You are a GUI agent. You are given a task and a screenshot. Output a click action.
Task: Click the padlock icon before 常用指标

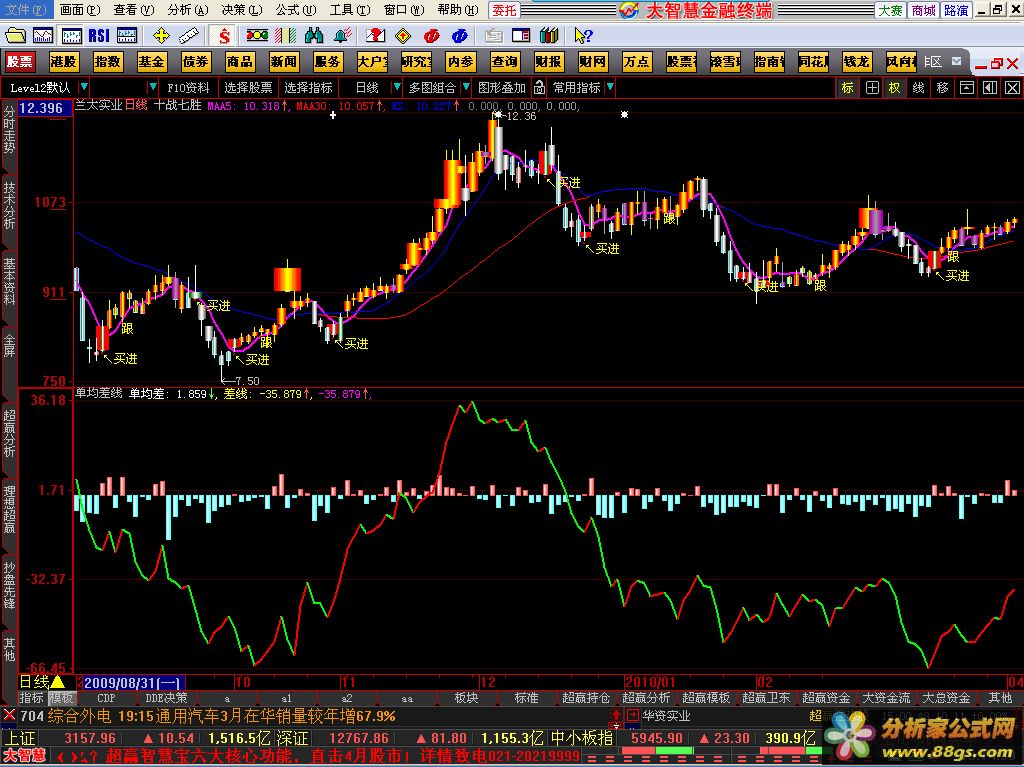[x=539, y=87]
